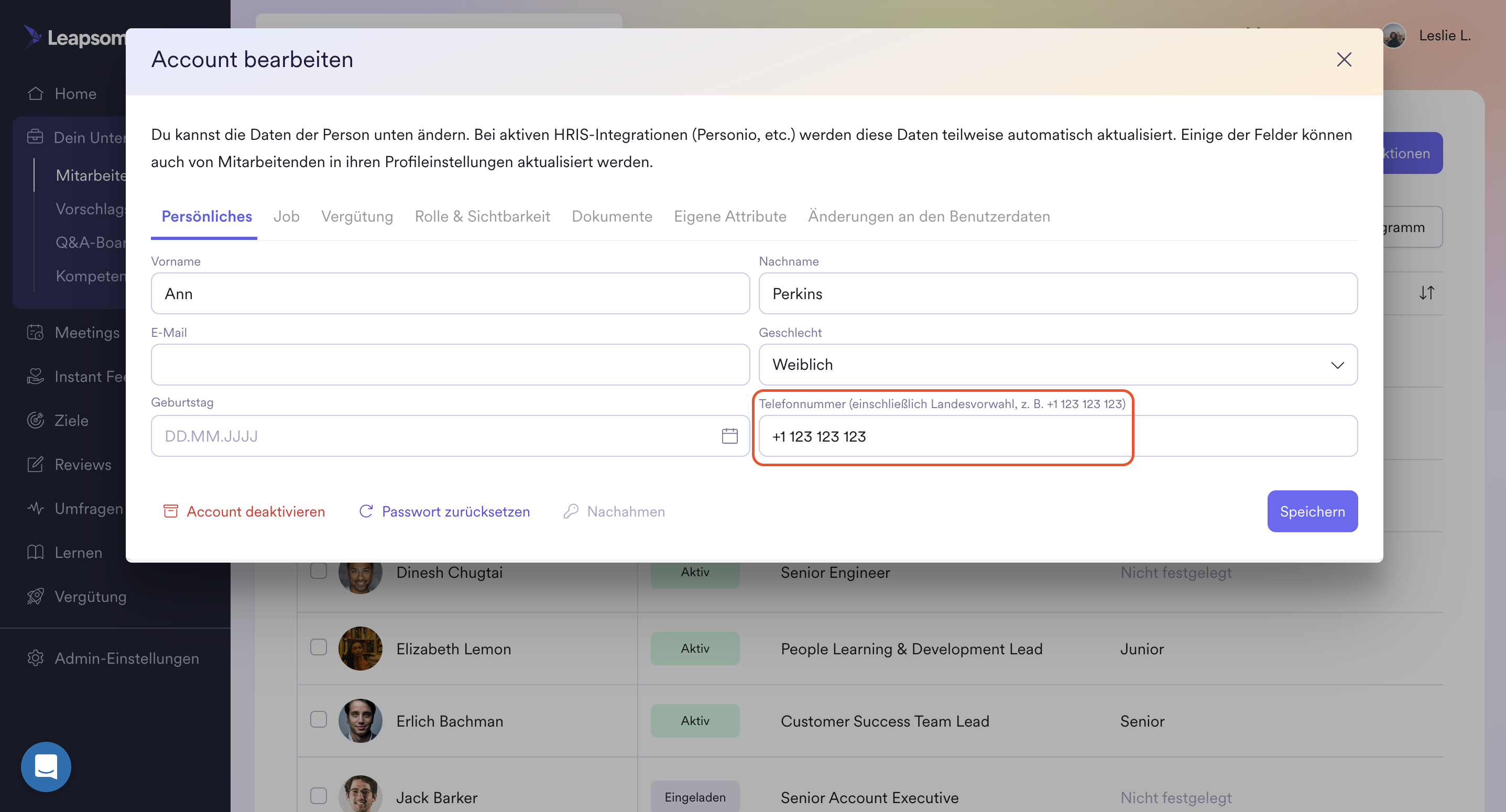Click into the Vorname field containing Ann
The width and height of the screenshot is (1506, 812).
(x=450, y=293)
